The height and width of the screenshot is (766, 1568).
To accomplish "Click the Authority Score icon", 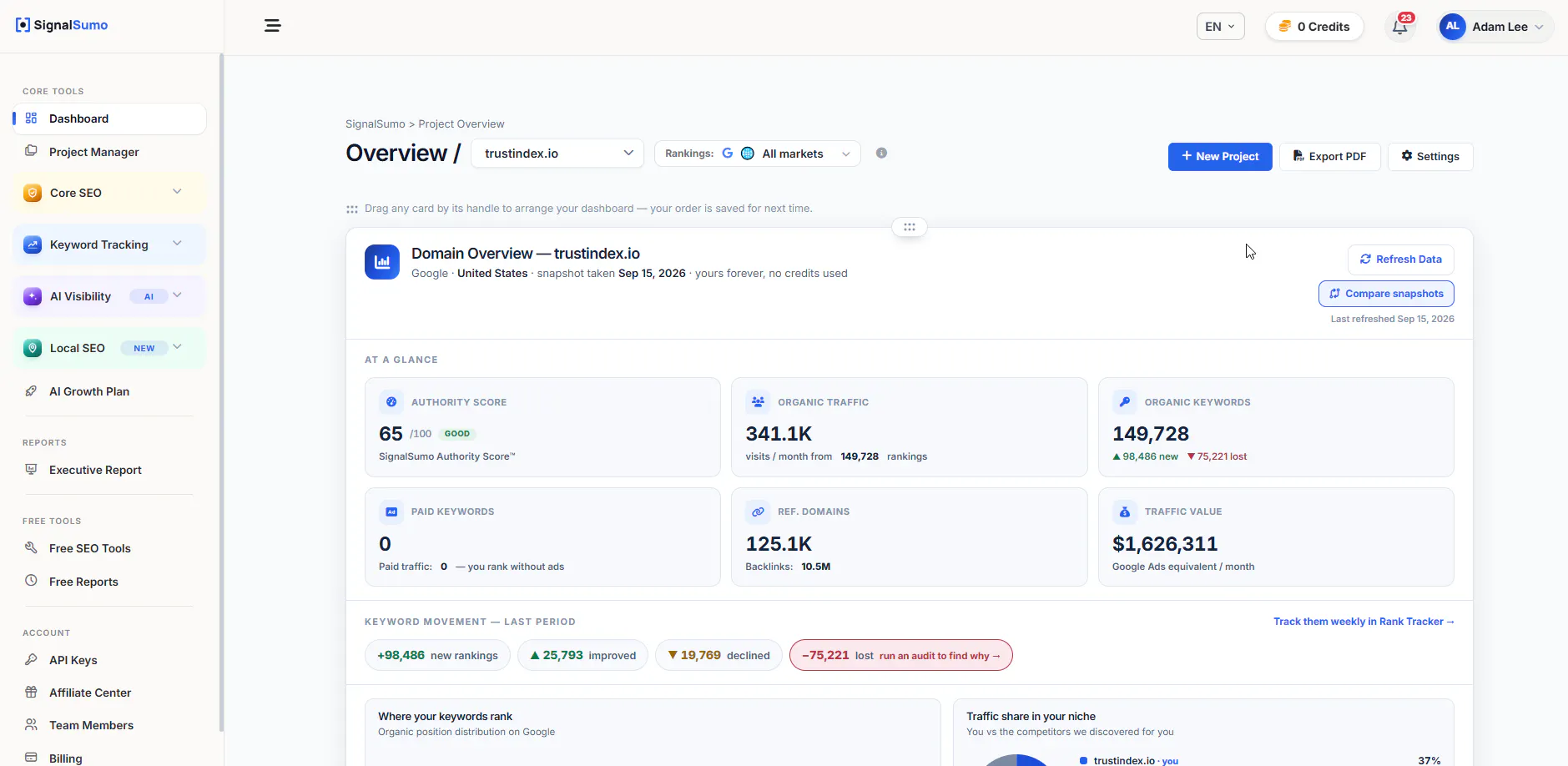I will [391, 402].
